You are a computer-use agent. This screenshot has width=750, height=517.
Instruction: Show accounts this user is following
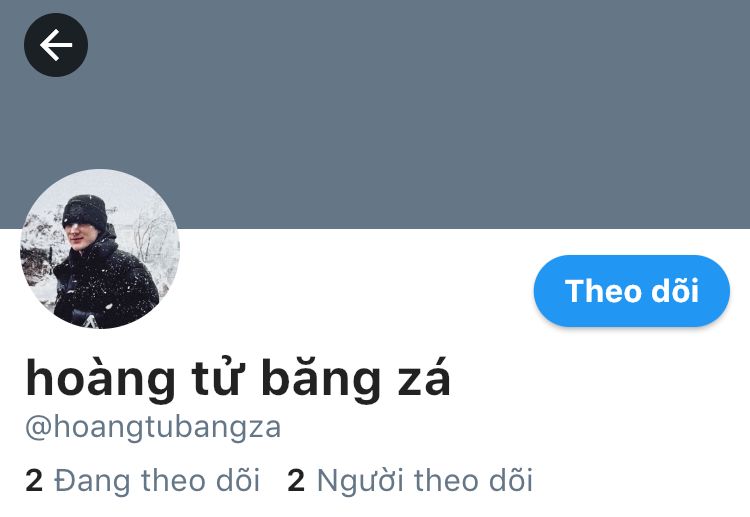coord(143,480)
